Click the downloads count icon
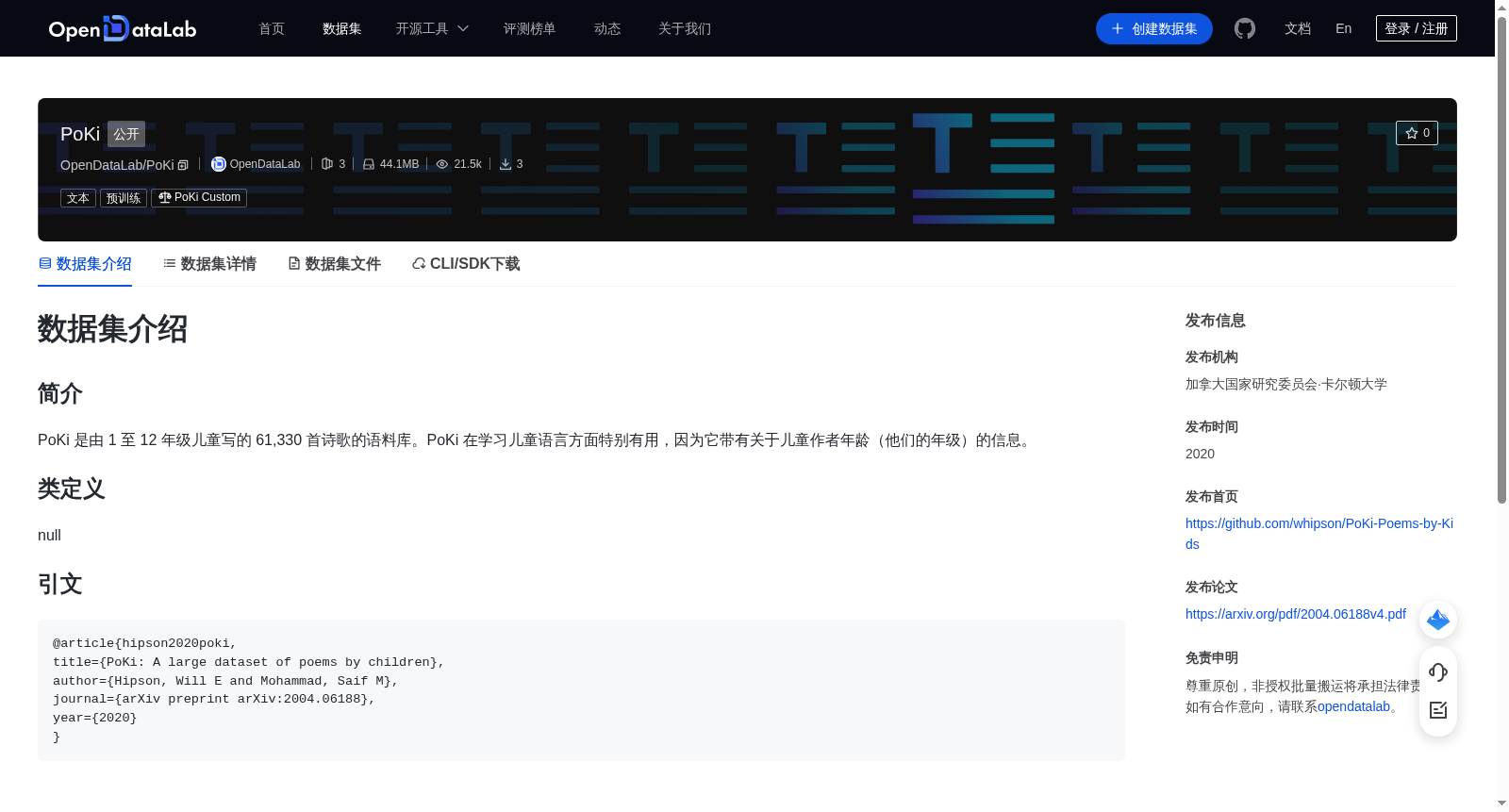The height and width of the screenshot is (812, 1509). [x=506, y=164]
